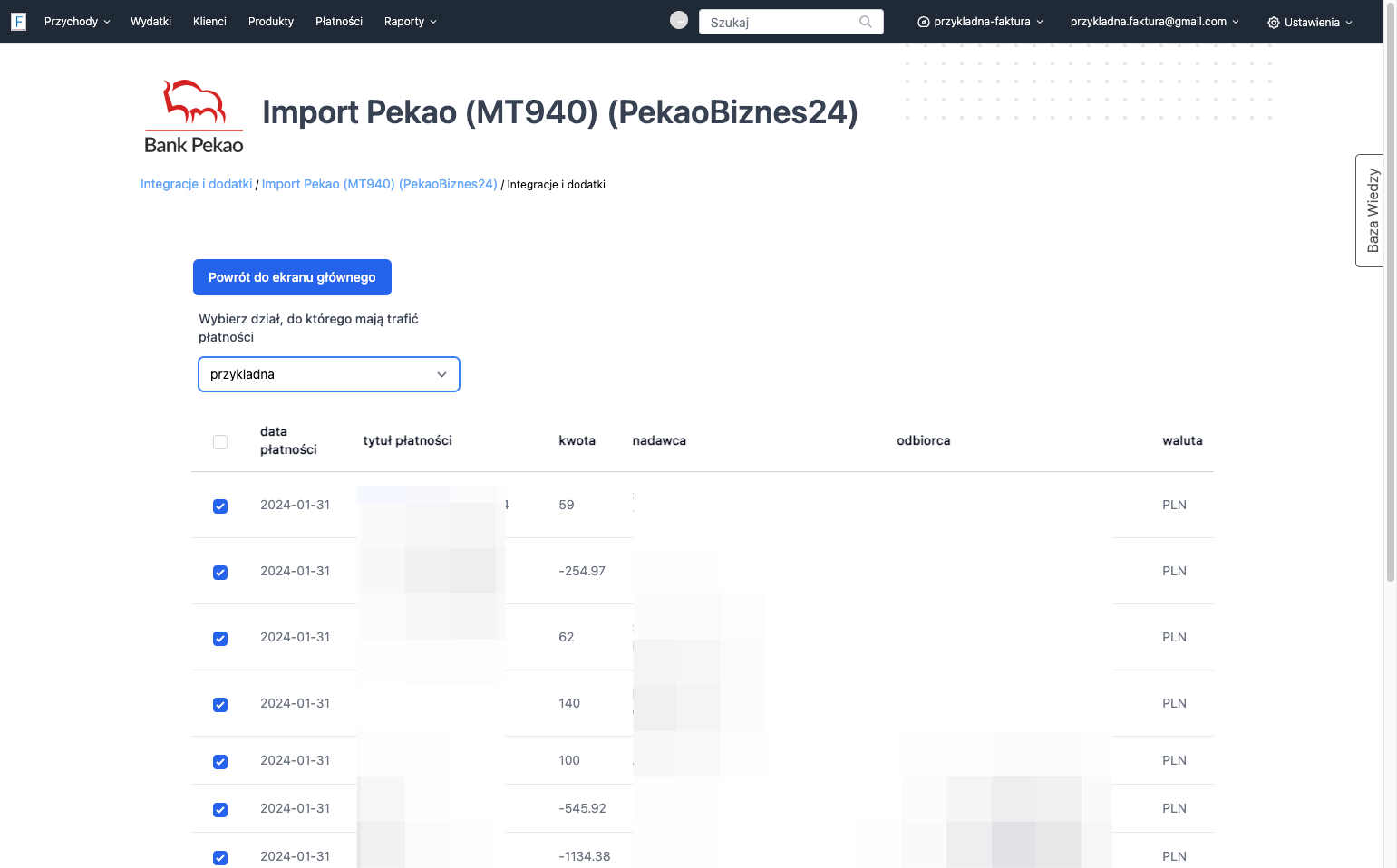
Task: Click the 'waluta' column header
Action: coord(1182,440)
